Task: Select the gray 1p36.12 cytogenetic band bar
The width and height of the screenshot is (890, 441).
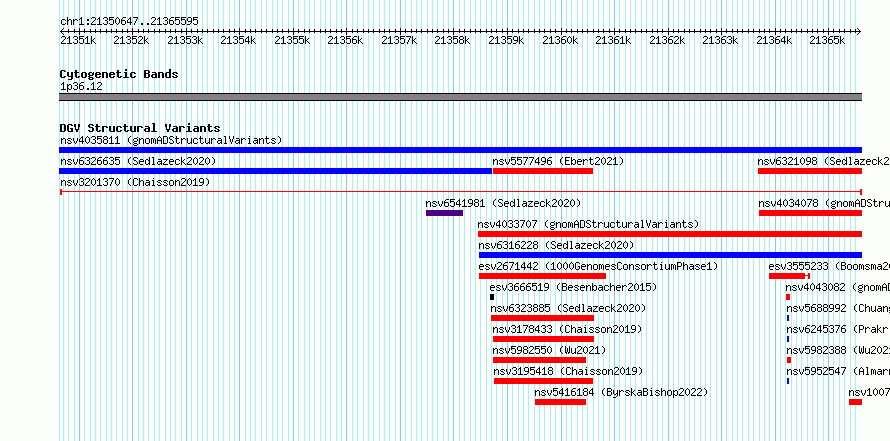Action: point(460,97)
